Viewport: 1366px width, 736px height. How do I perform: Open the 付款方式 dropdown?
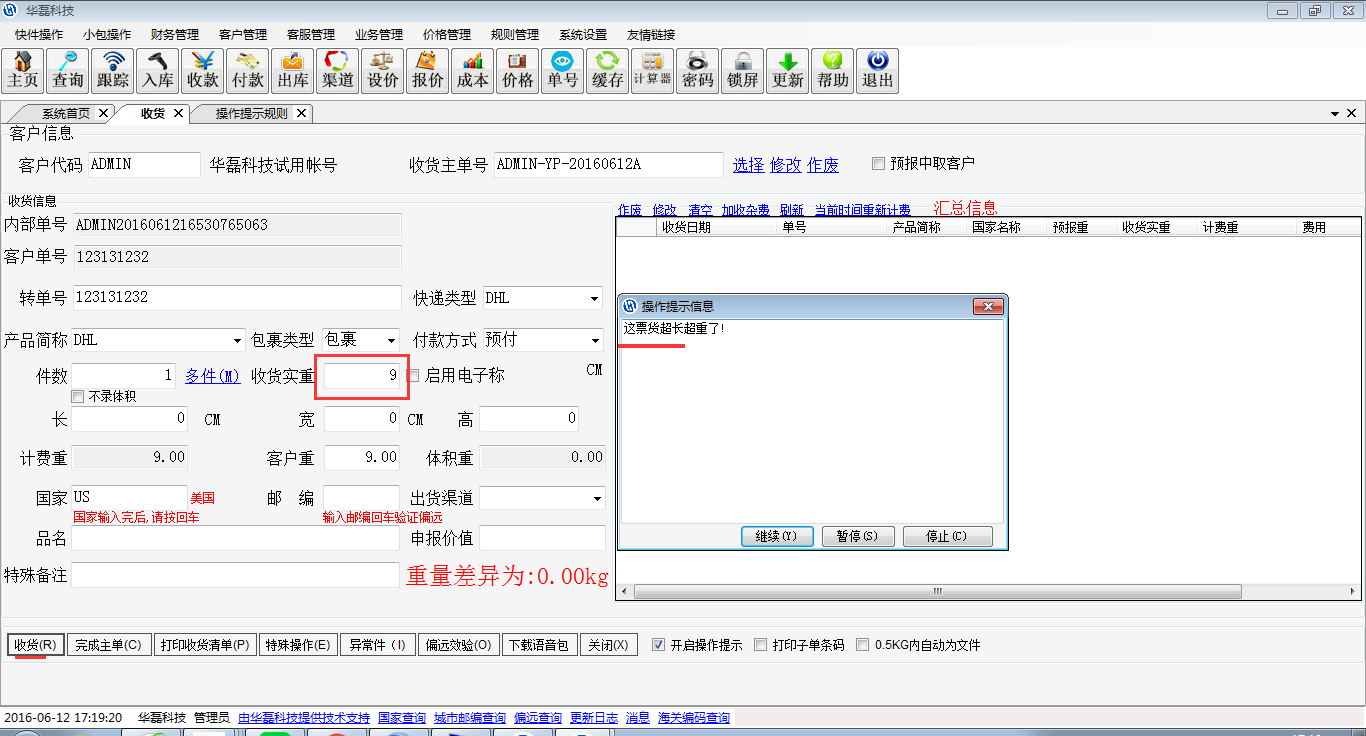pos(594,341)
